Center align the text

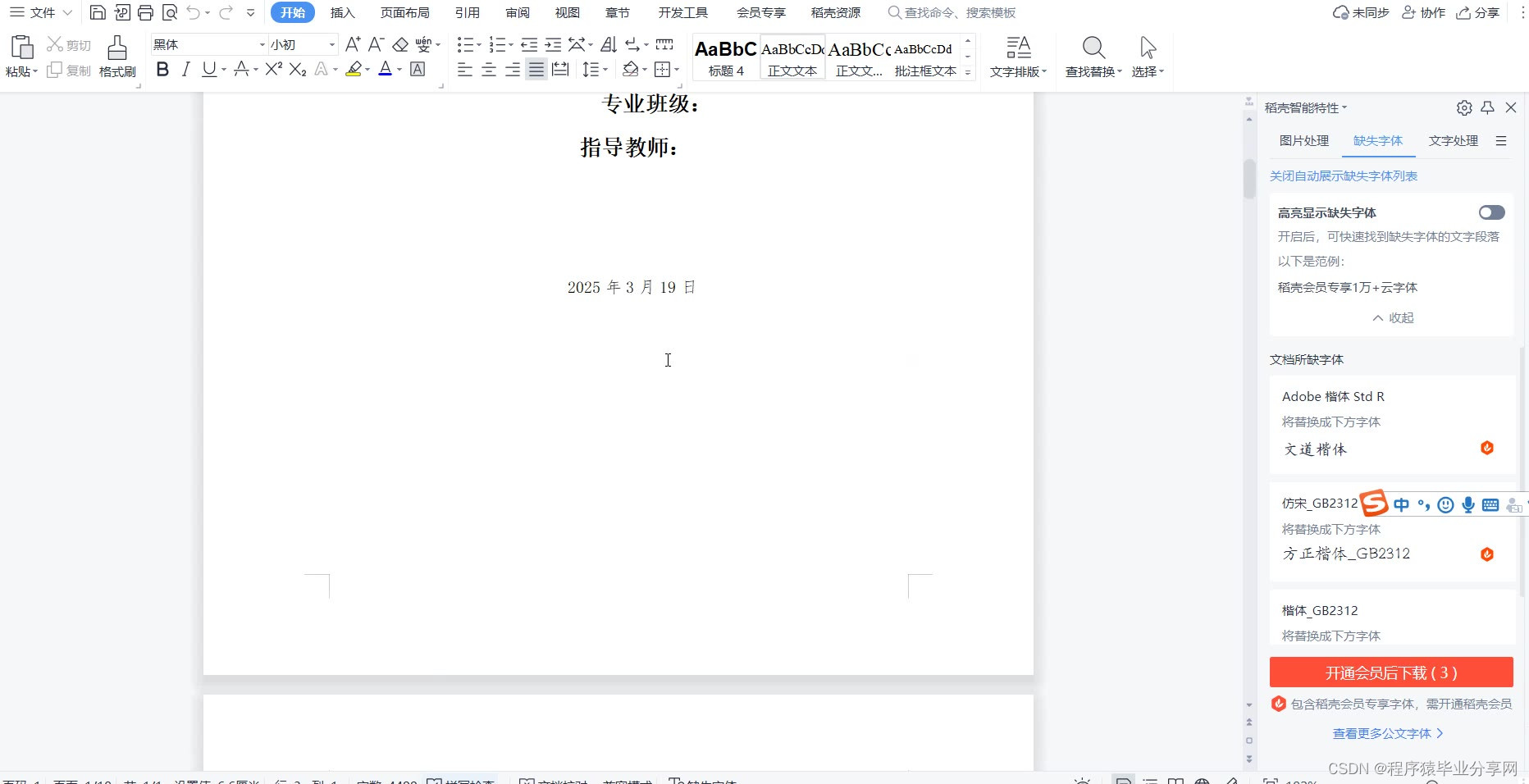tap(489, 70)
